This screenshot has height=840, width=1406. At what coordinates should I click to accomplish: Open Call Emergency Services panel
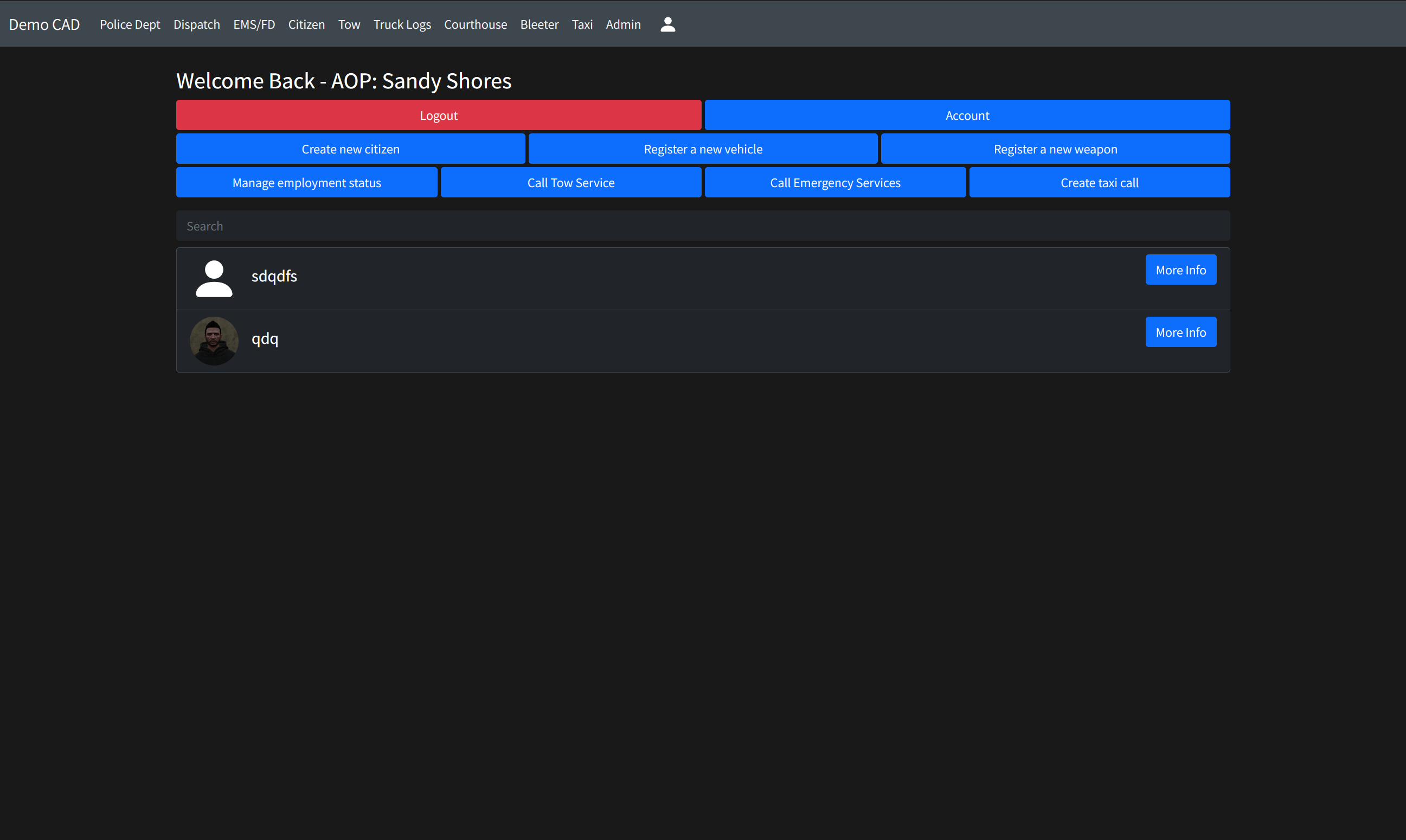pyautogui.click(x=835, y=183)
